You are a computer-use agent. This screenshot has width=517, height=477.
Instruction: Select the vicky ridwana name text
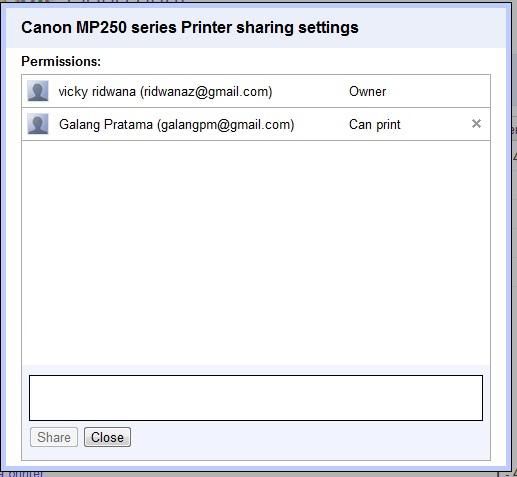[97, 91]
